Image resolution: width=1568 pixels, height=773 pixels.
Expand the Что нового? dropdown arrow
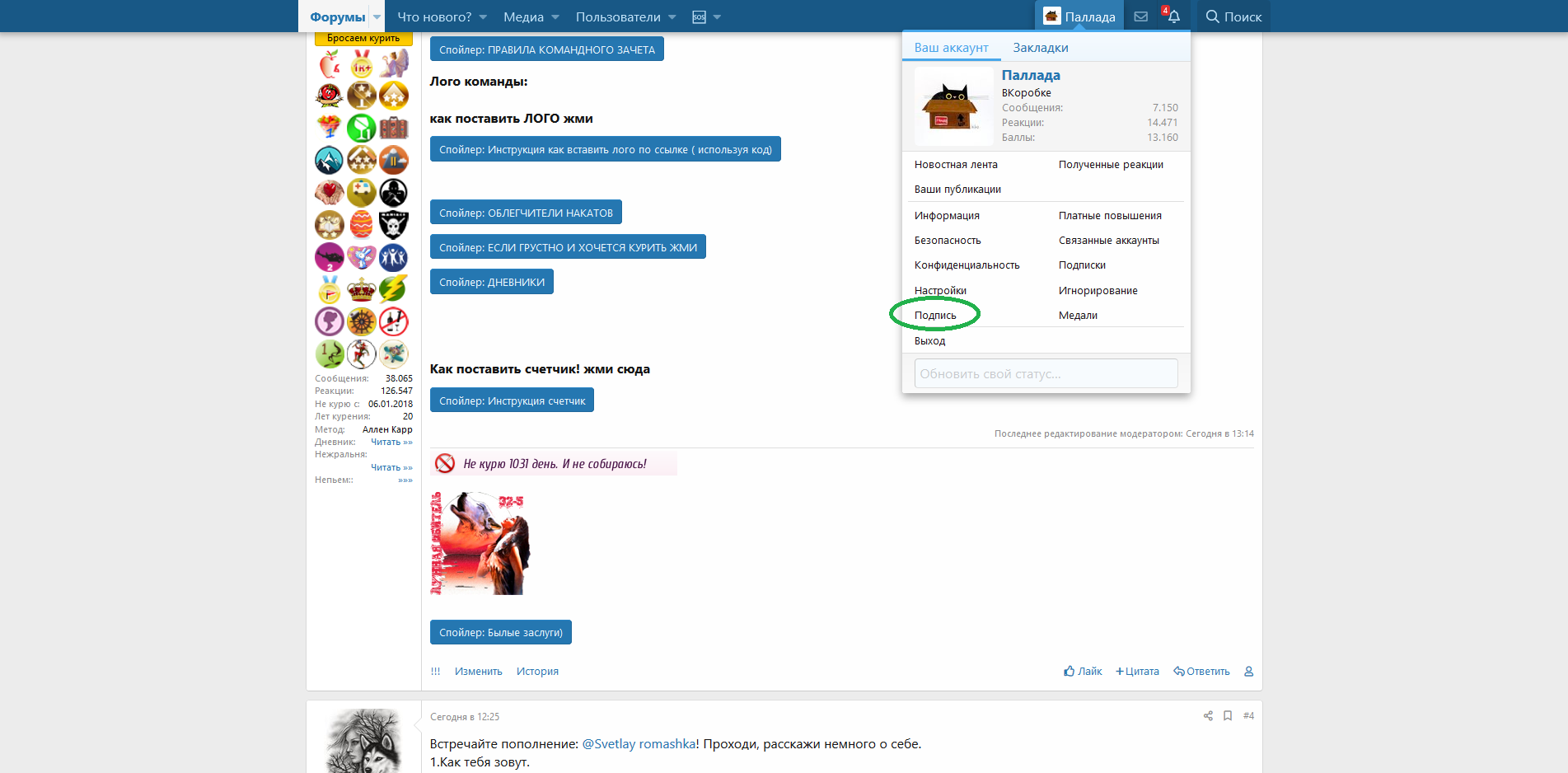tap(483, 16)
